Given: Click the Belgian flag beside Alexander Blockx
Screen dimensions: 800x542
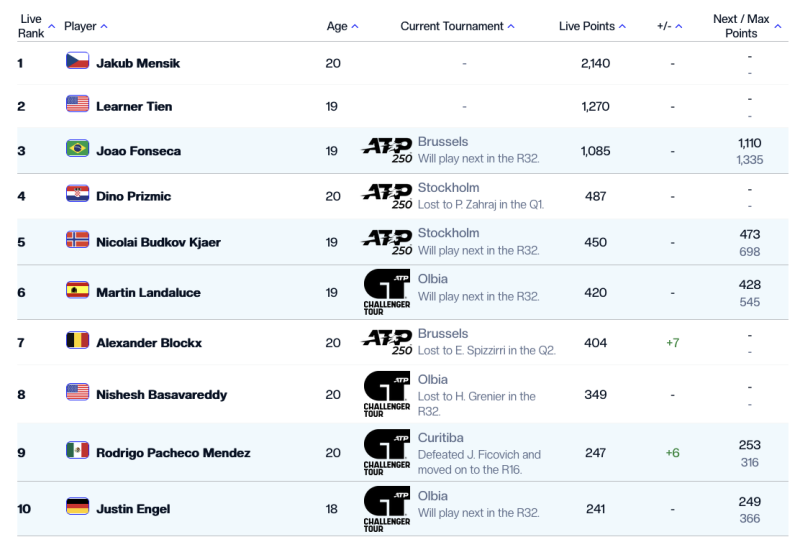Looking at the screenshot, I should coord(77,341).
